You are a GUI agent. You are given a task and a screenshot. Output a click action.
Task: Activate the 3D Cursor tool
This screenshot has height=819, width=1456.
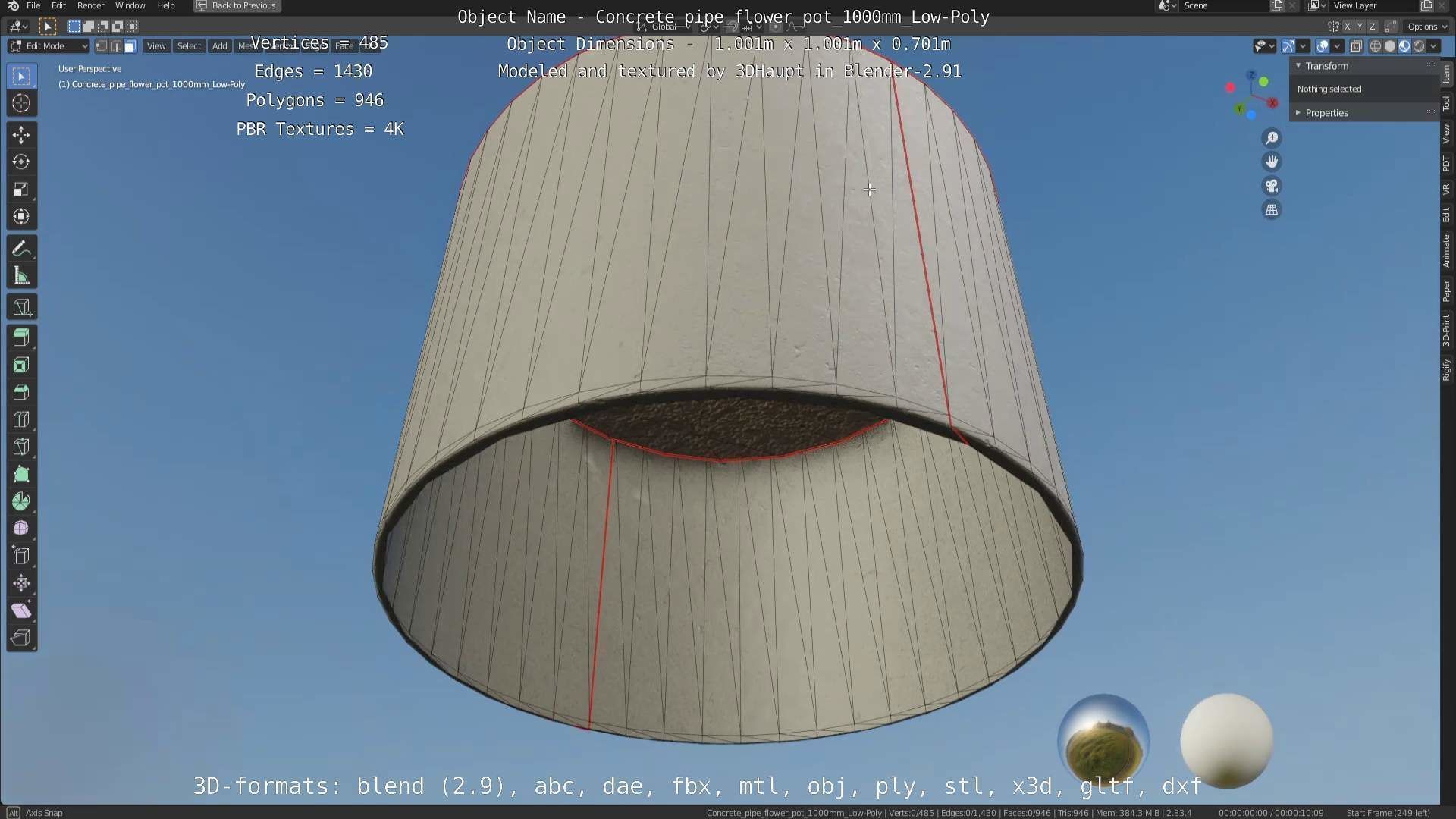(21, 104)
